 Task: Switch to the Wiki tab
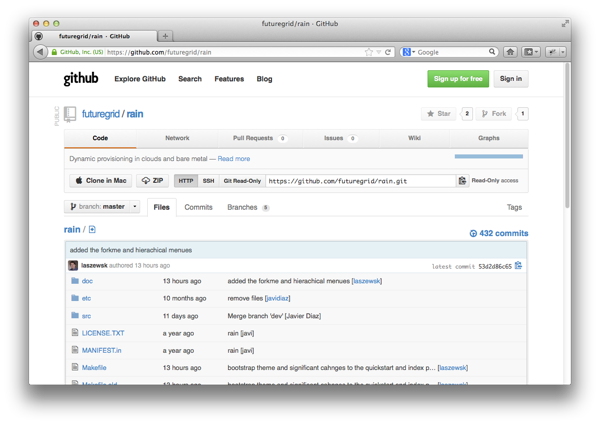414,138
